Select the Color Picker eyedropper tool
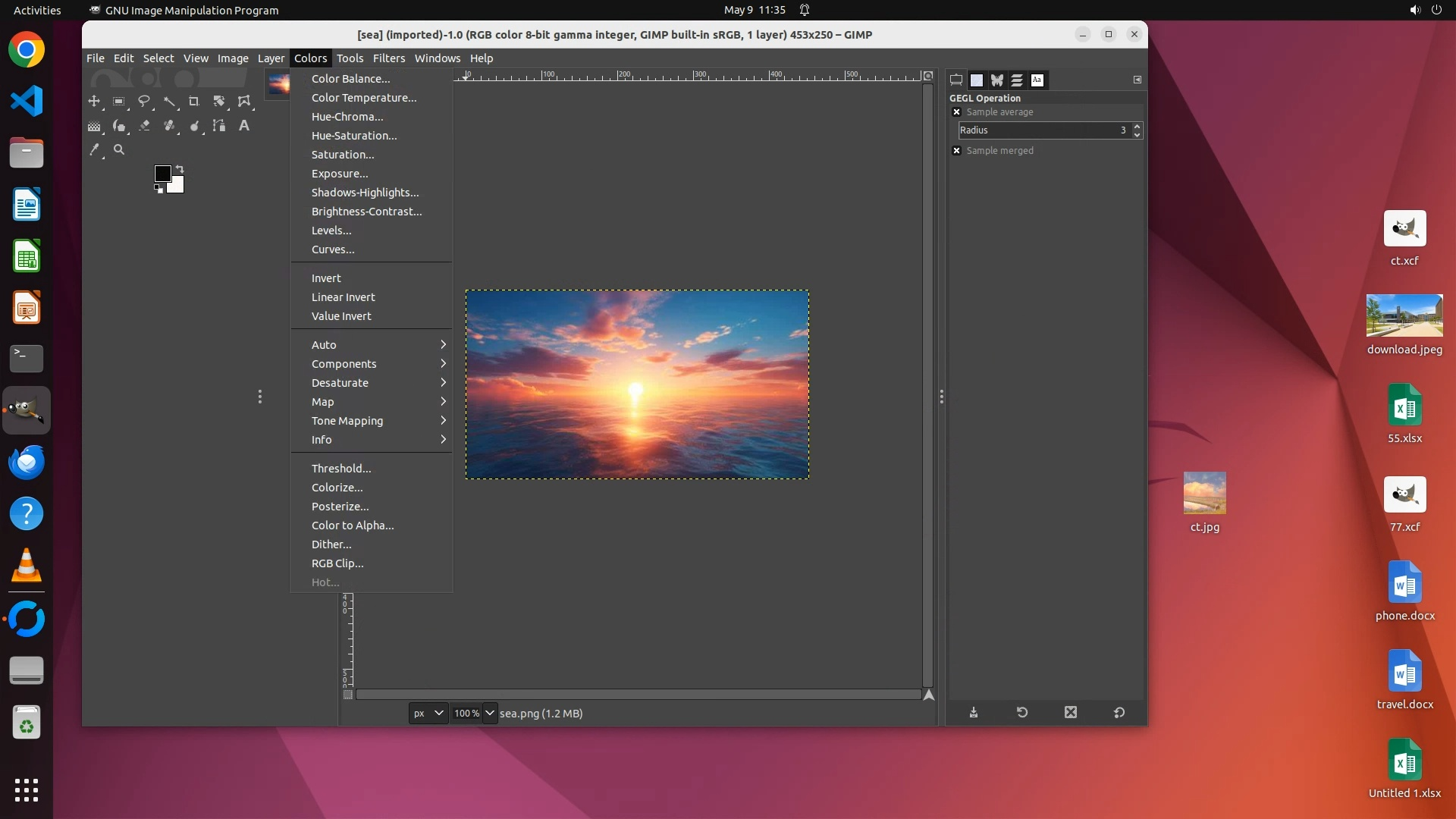Screen dimensions: 1456x819 [x=94, y=150]
